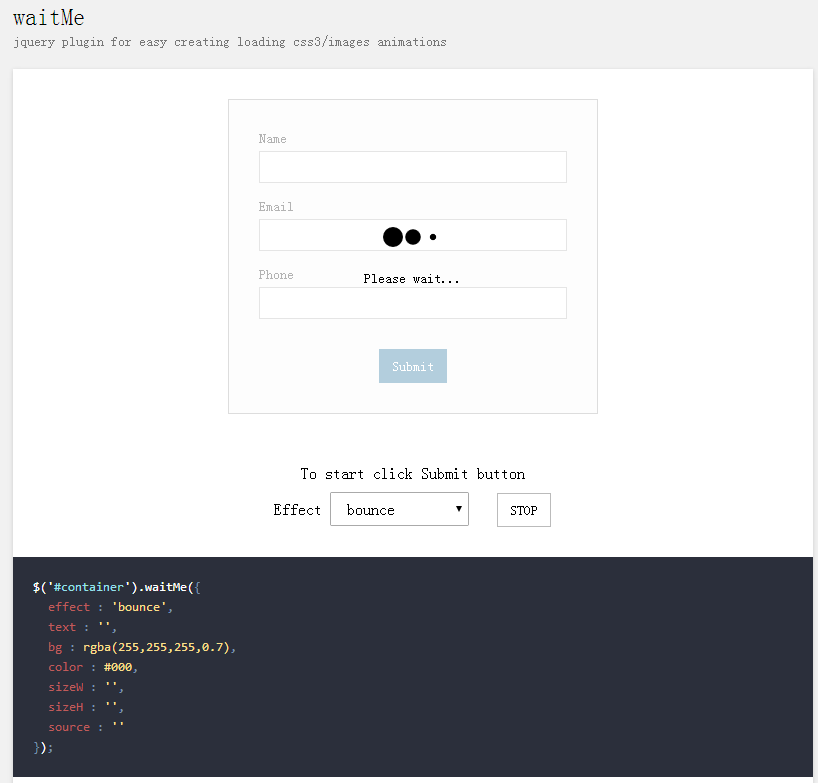Click the Submit button
Viewport: 818px width, 783px height.
point(413,366)
